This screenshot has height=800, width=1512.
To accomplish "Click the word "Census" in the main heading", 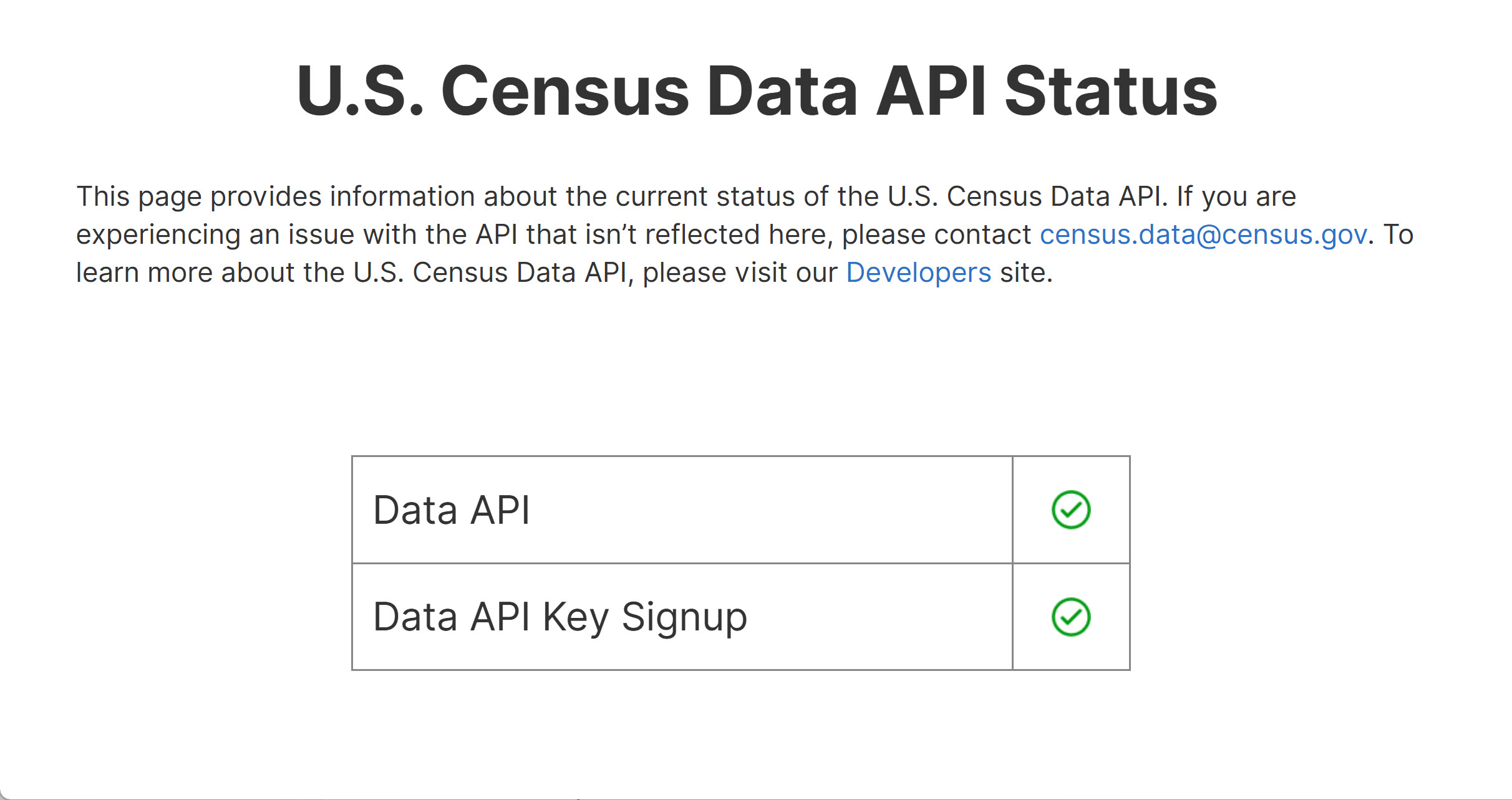I will (565, 91).
